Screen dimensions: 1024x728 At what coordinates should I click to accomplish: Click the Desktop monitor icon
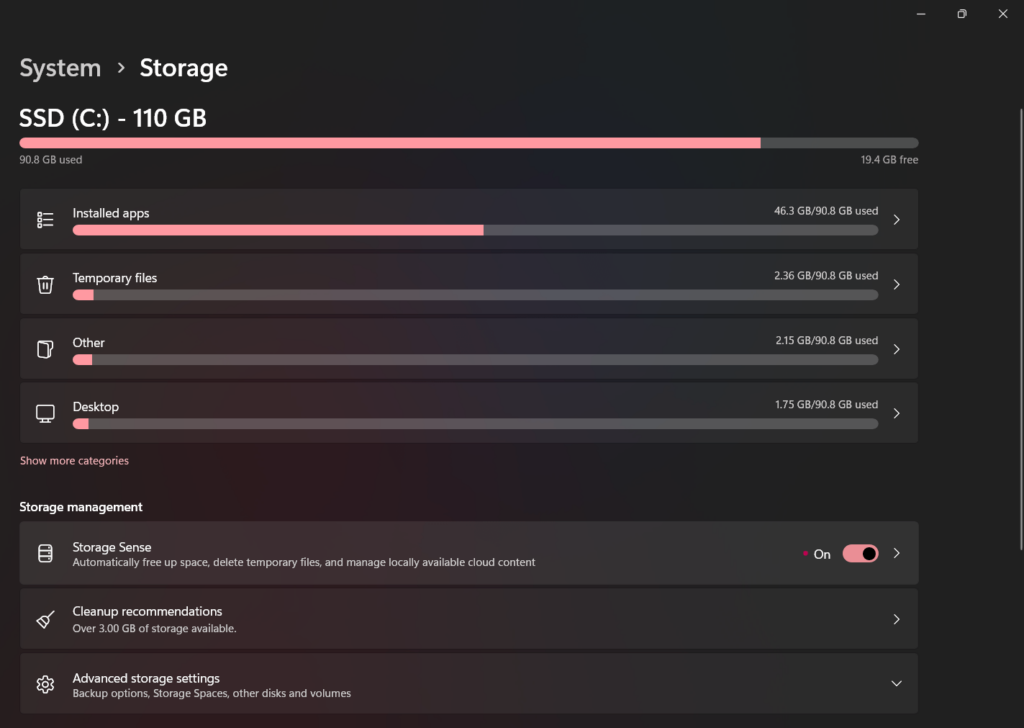point(45,413)
